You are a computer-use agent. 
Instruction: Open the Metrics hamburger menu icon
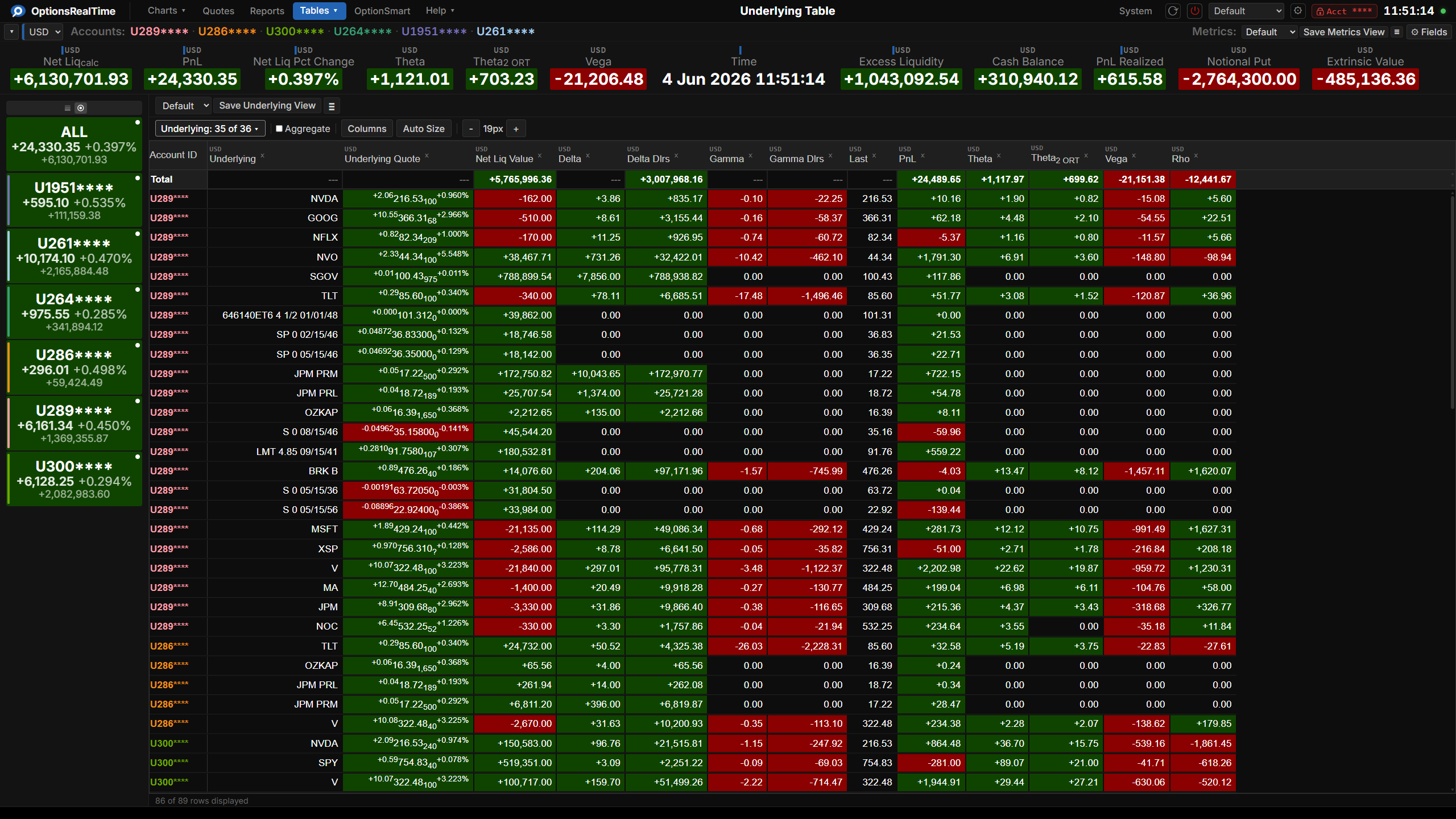(x=1397, y=32)
